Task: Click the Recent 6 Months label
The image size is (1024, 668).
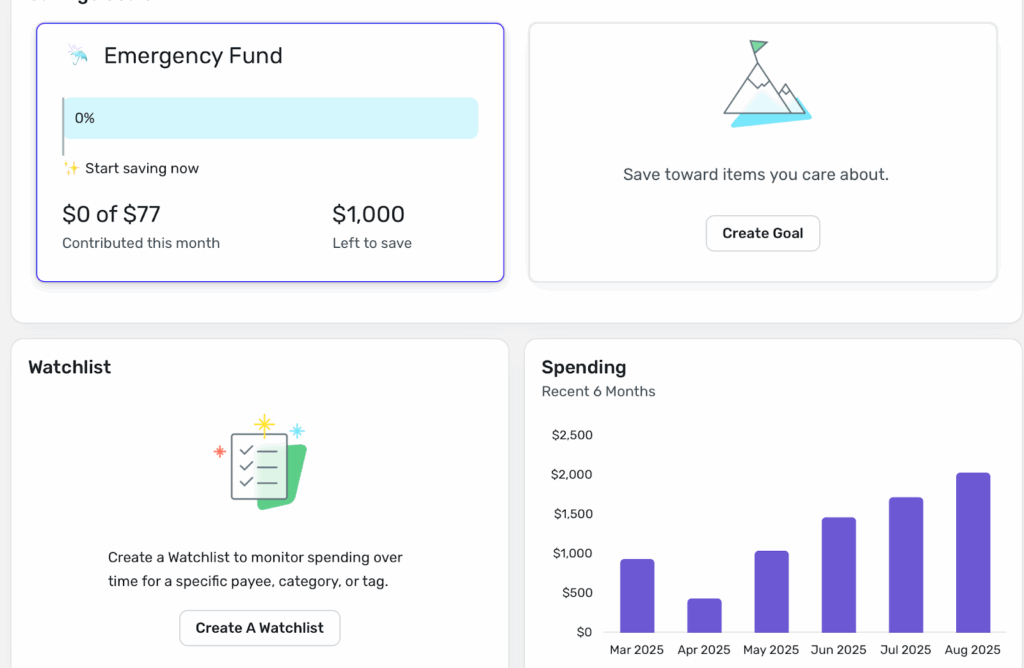Action: click(598, 391)
